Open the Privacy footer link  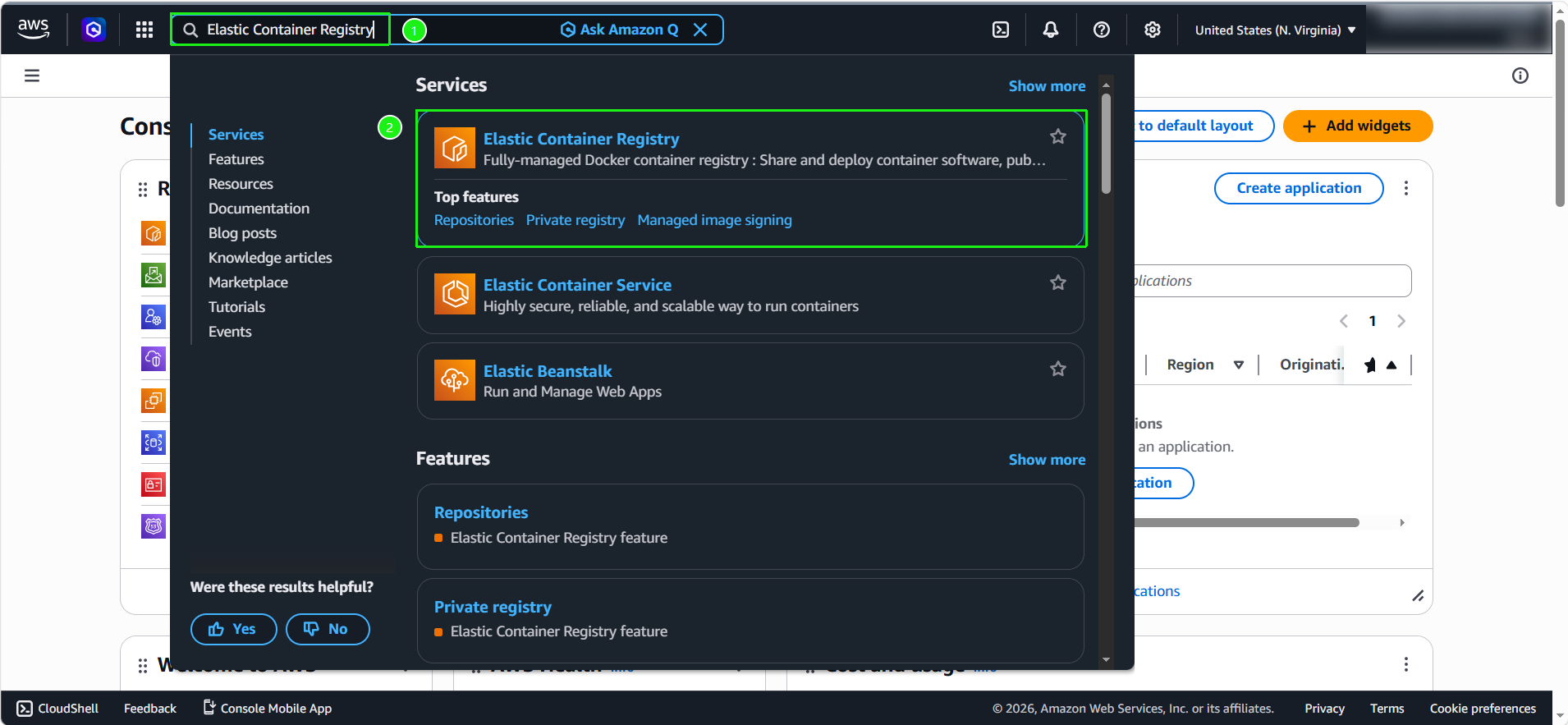coord(1324,708)
